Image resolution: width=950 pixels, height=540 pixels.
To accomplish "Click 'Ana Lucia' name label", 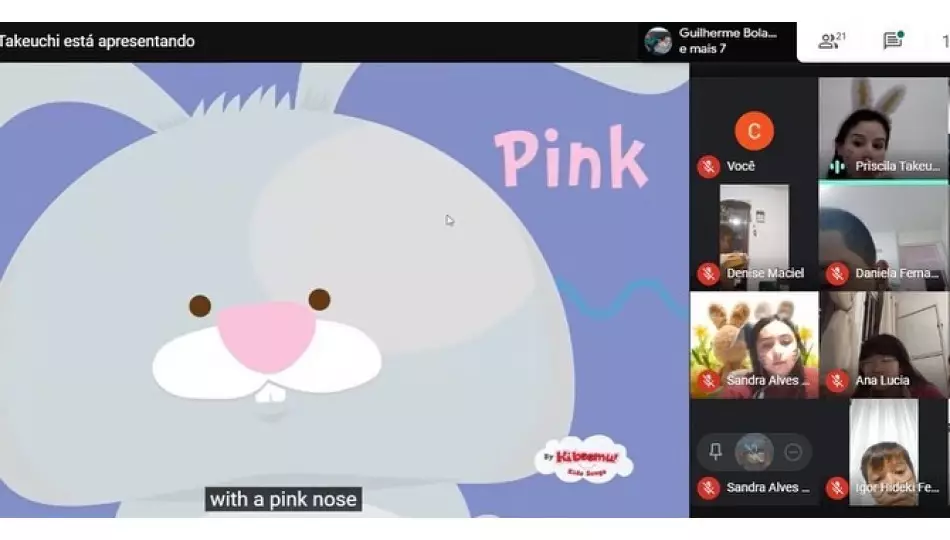I will tap(883, 381).
